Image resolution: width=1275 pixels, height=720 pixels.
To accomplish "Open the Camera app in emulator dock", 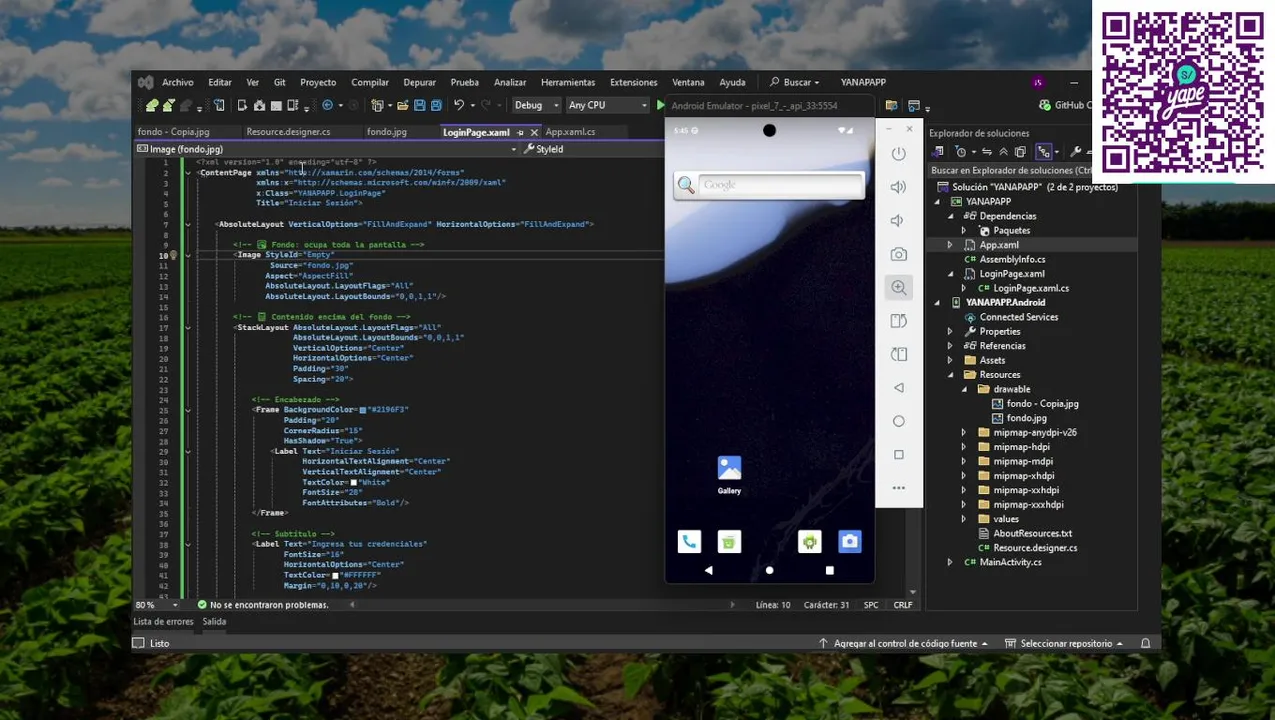I will click(849, 541).
